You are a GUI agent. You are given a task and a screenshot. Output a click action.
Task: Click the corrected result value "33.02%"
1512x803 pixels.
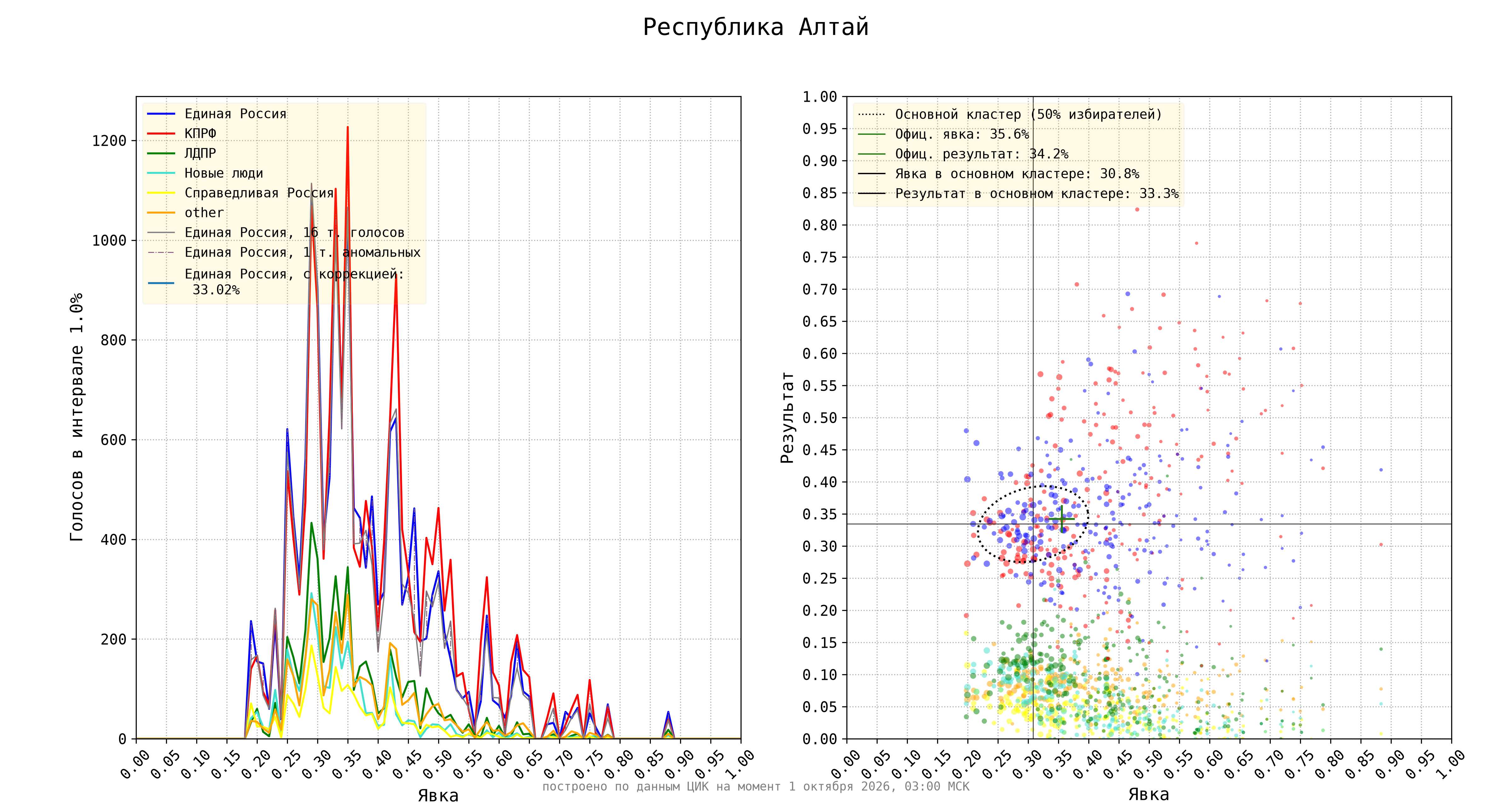[x=216, y=290]
